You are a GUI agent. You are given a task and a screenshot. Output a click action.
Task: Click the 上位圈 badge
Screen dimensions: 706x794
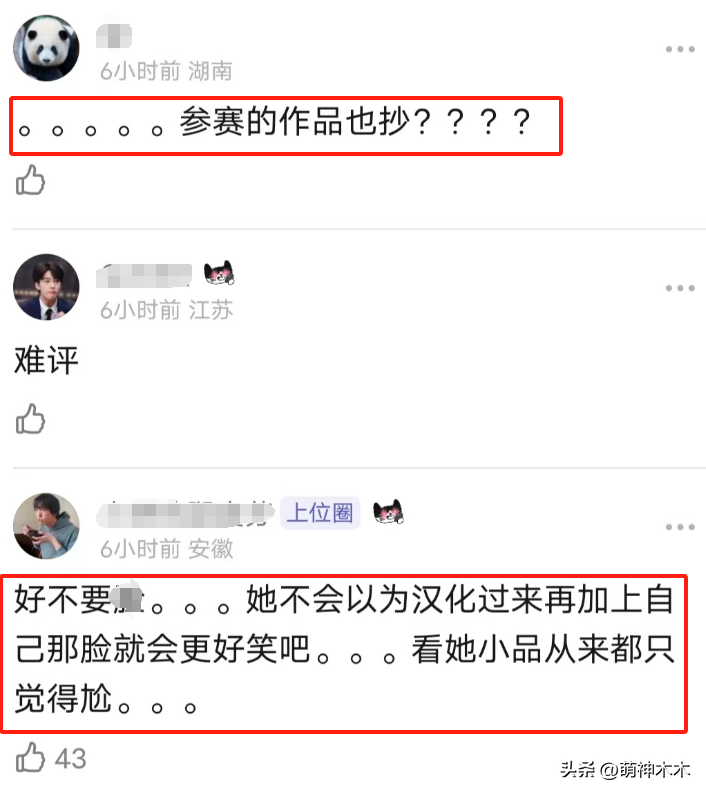tap(320, 513)
